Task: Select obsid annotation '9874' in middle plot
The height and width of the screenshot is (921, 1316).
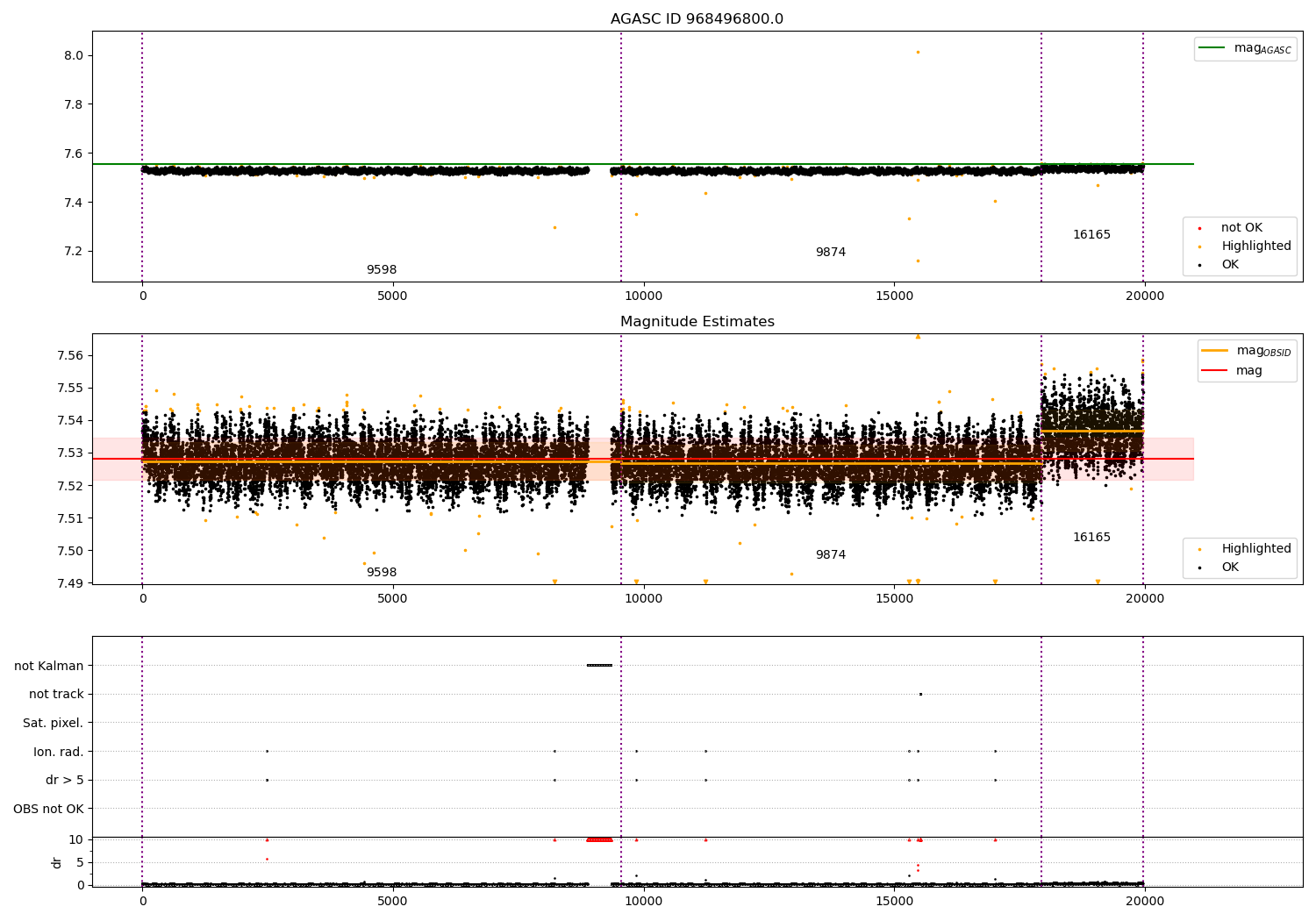Action: (831, 555)
